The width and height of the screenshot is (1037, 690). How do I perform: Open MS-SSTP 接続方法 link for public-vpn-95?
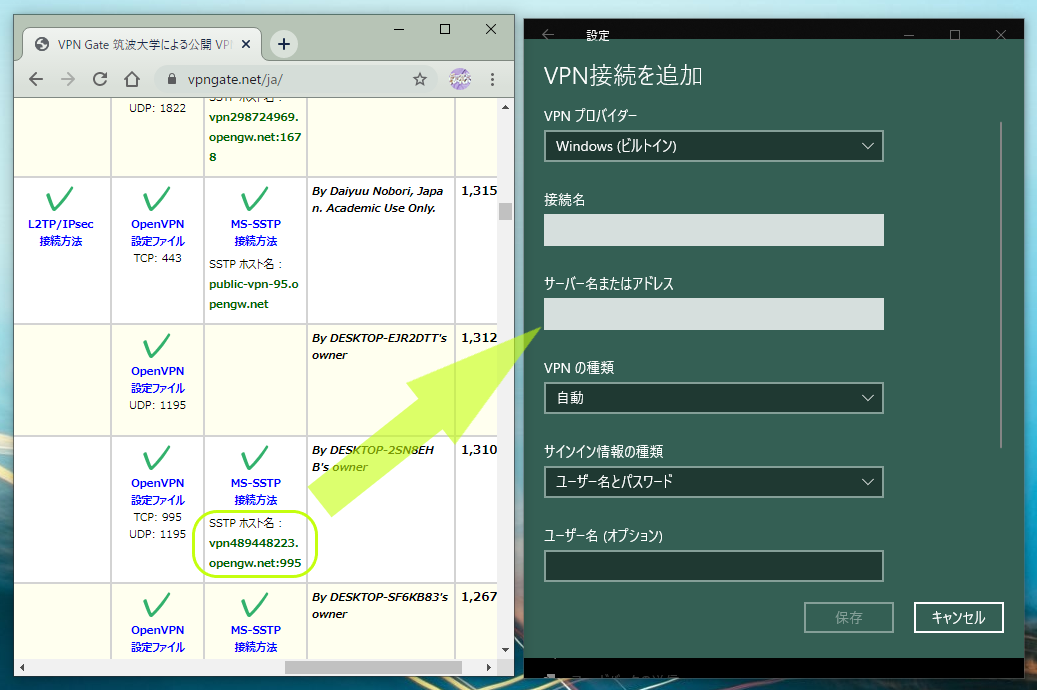255,232
